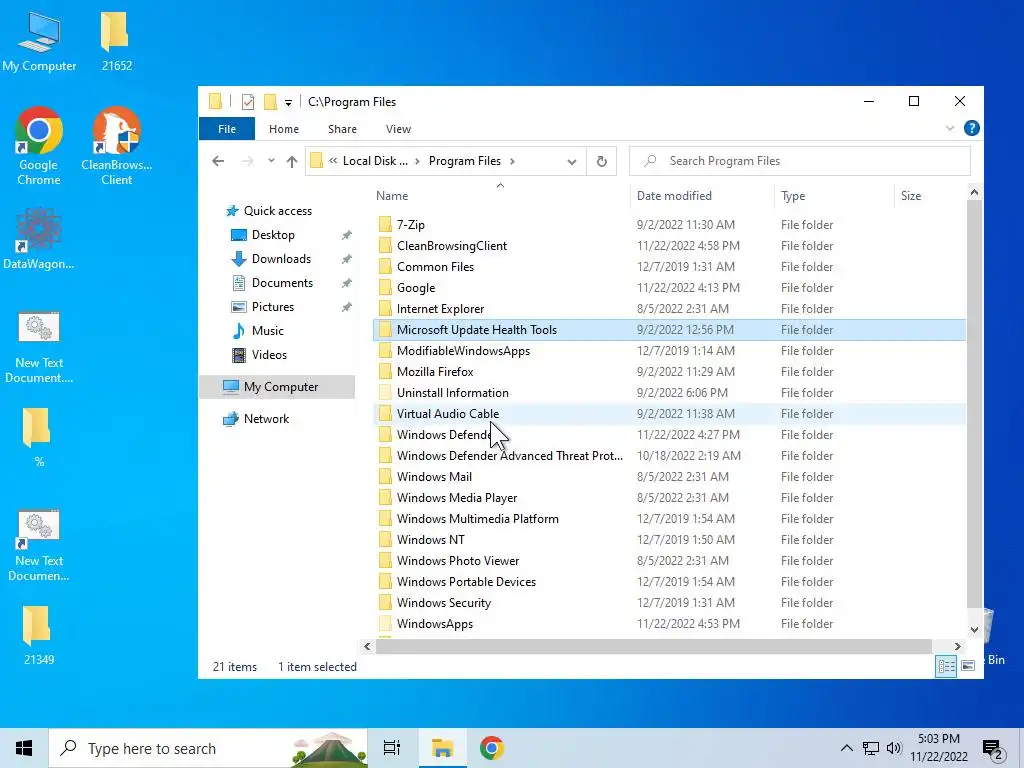
Task: Click the Search Program Files box
Action: [799, 161]
